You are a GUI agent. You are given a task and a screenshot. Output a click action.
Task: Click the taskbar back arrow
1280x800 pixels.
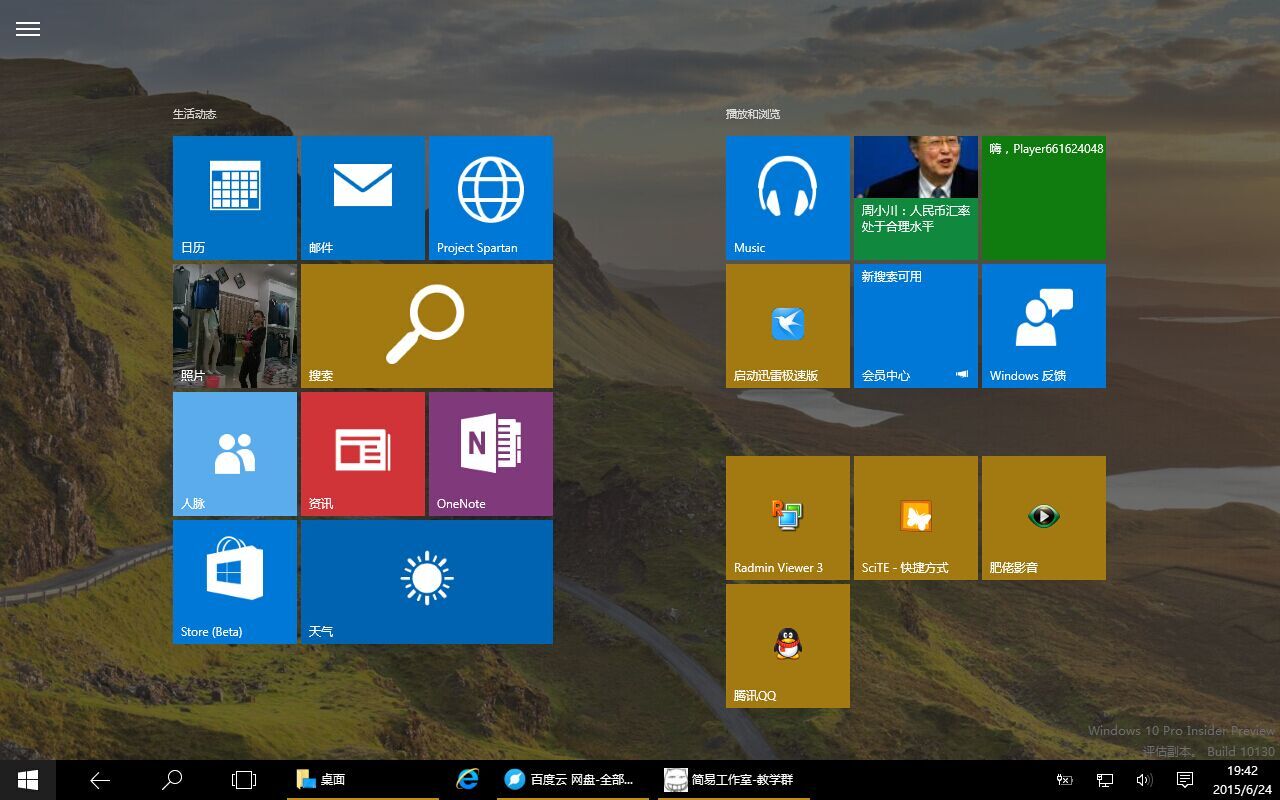pyautogui.click(x=100, y=780)
